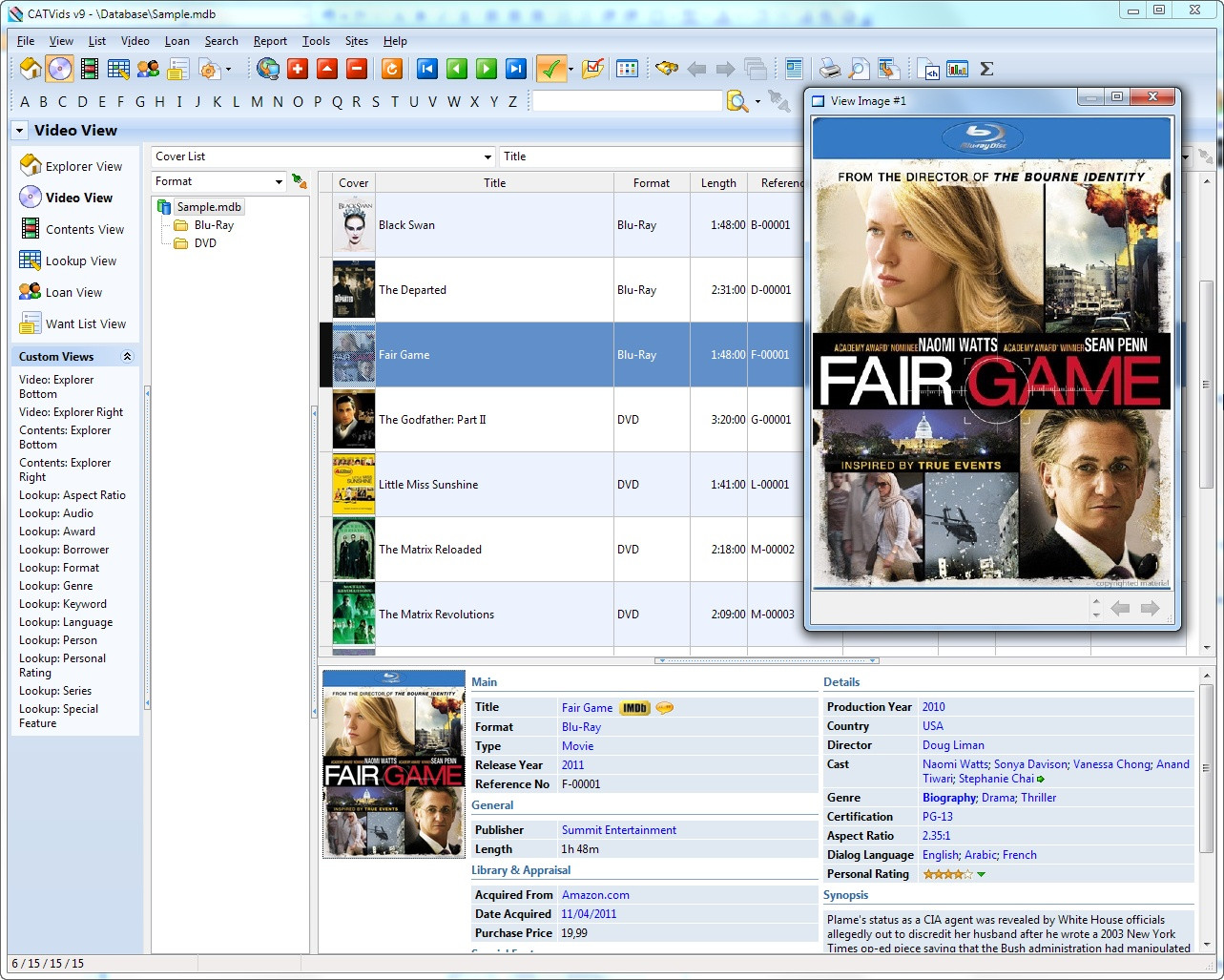Click the Loan View people toolbar icon
1224x980 pixels.
coord(148,69)
